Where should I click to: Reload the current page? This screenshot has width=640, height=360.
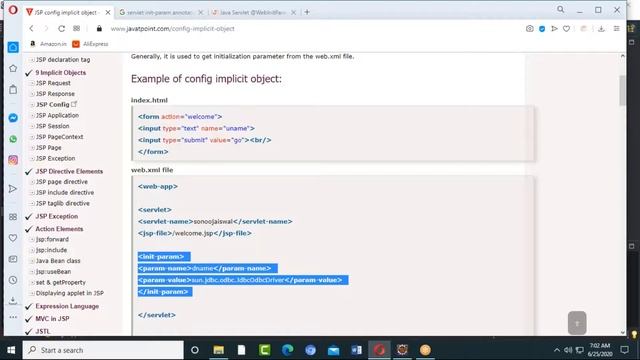[x=61, y=29]
